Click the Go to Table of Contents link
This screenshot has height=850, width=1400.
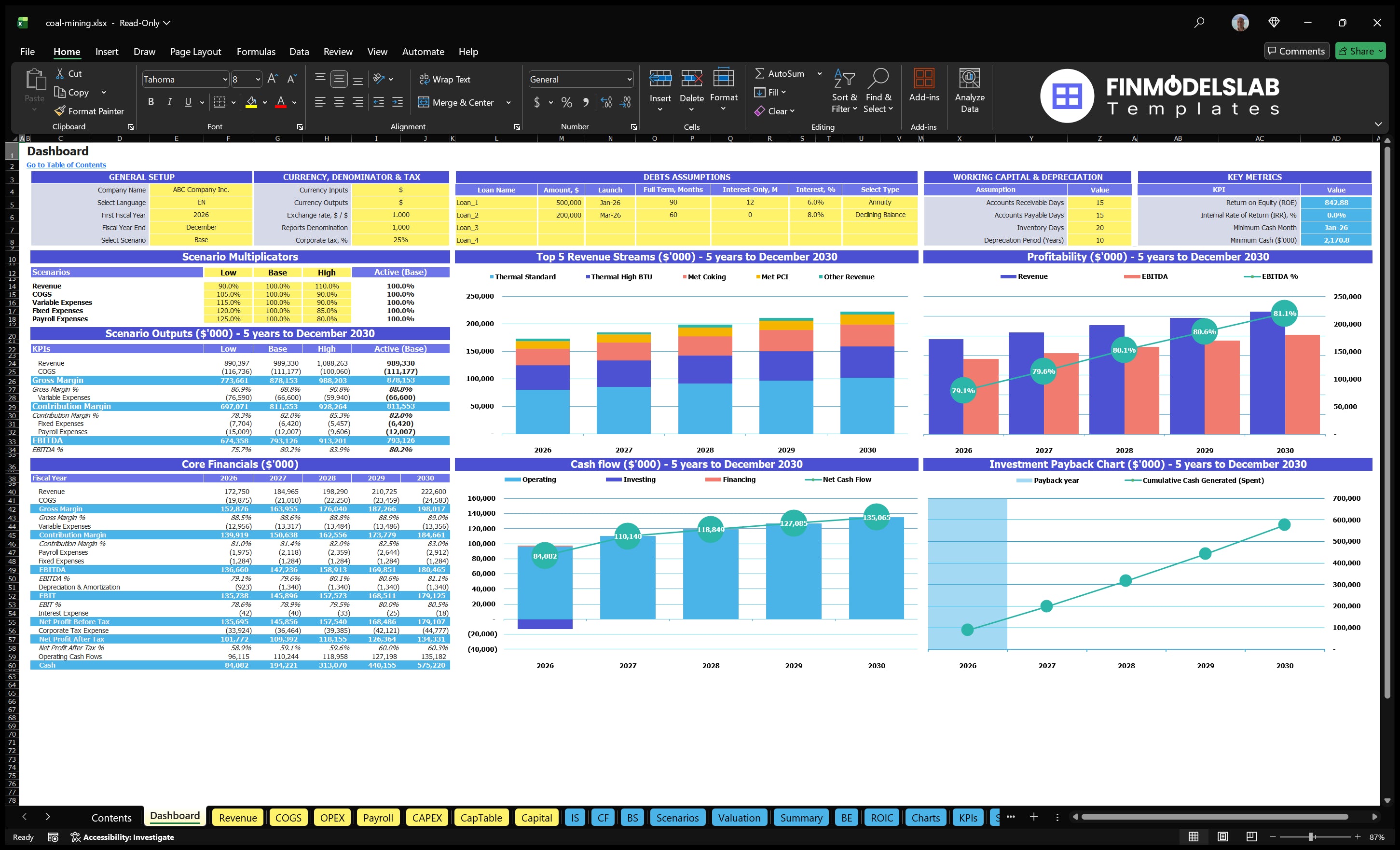(x=66, y=165)
